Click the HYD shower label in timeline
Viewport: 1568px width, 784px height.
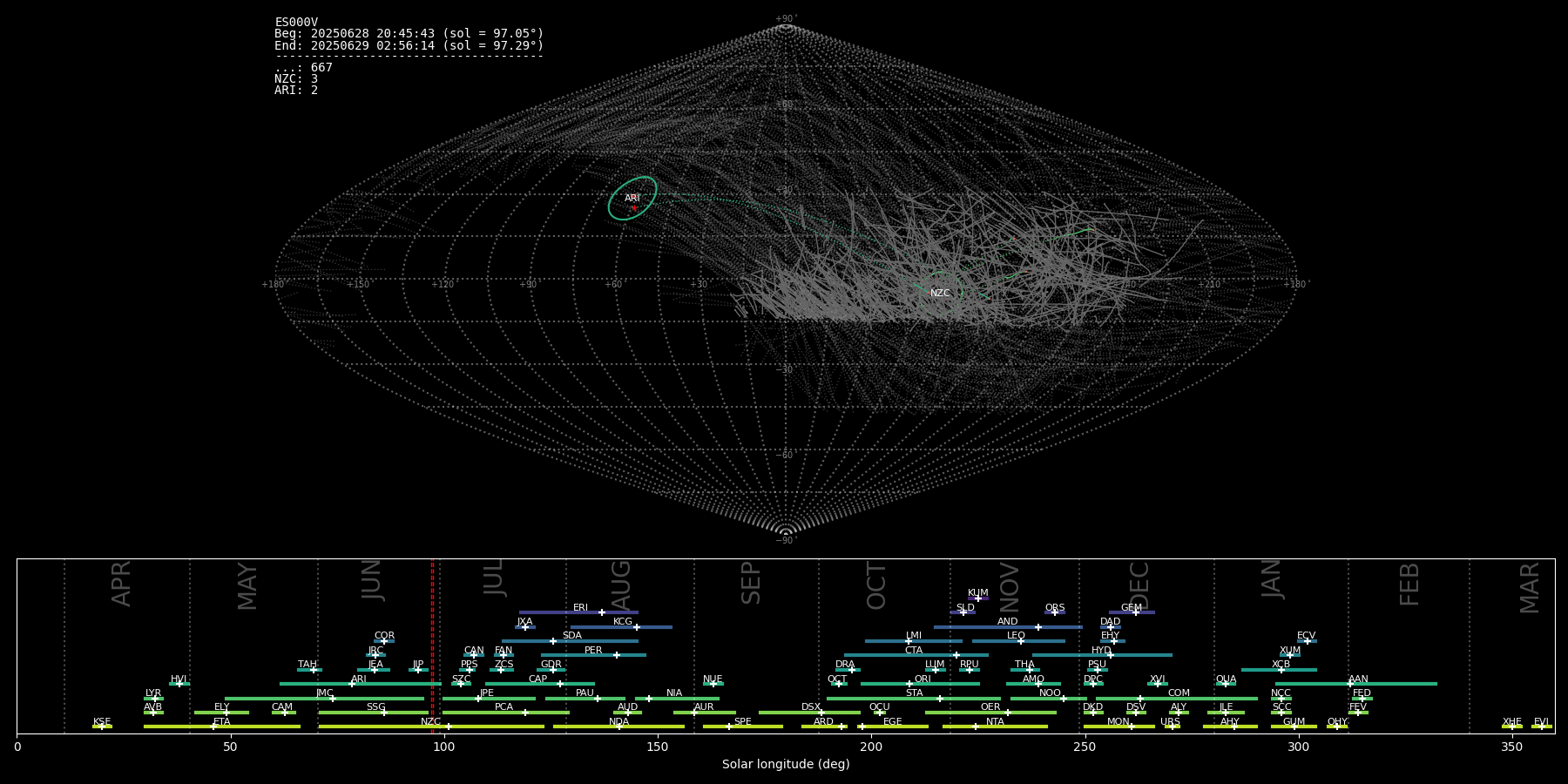coord(1101,651)
